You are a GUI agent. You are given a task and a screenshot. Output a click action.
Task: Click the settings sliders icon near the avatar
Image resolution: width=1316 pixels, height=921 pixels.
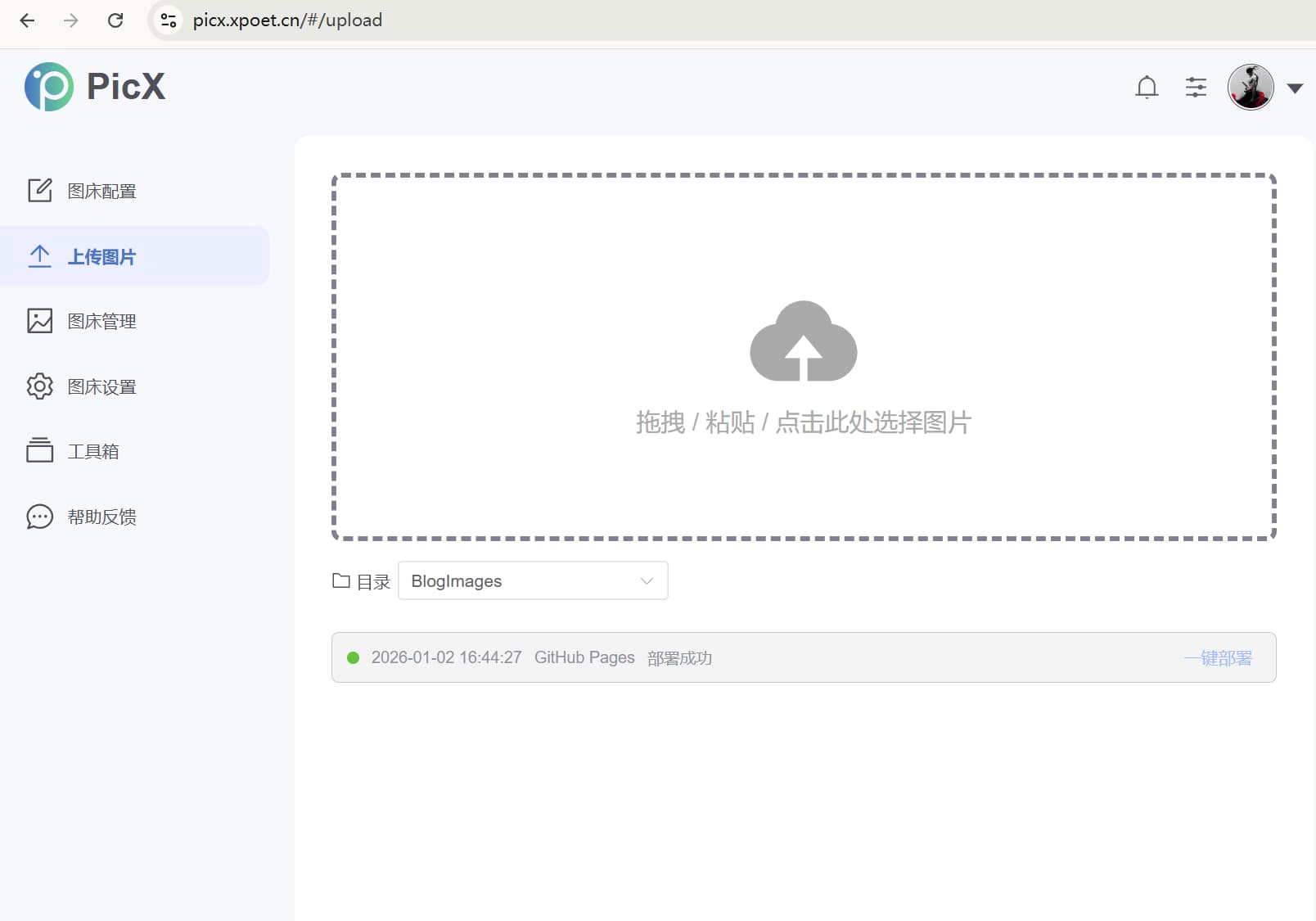click(x=1196, y=87)
